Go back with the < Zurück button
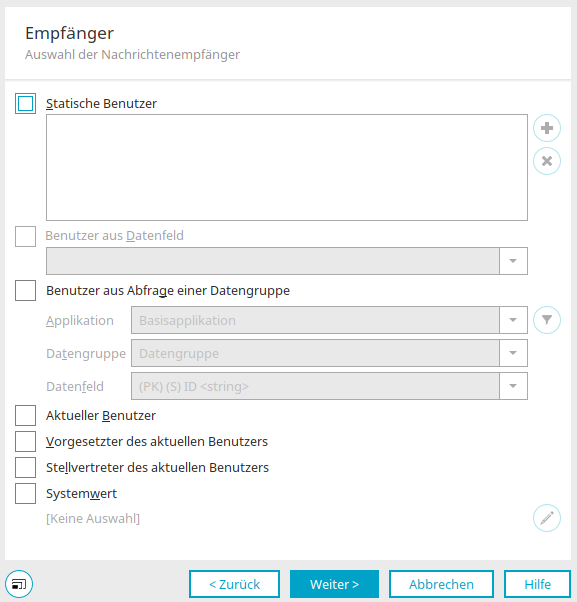The width and height of the screenshot is (577, 602). pyautogui.click(x=234, y=584)
